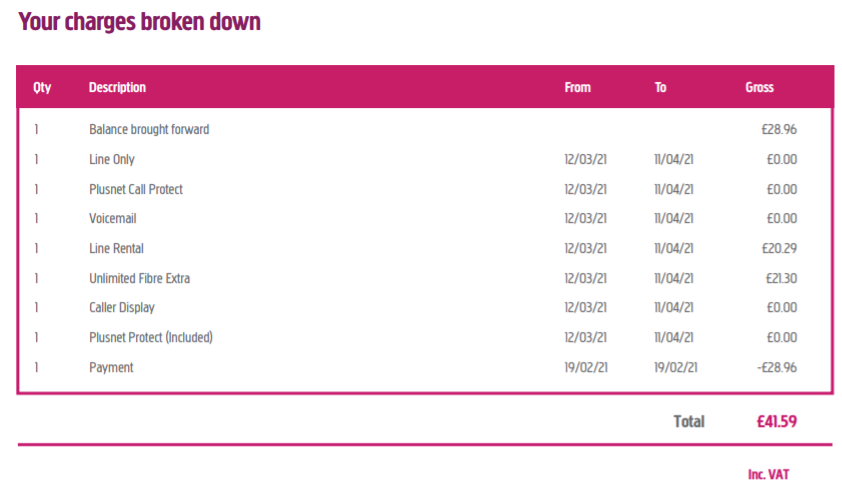
Task: Select the 'Line Only' description
Action: pos(112,159)
